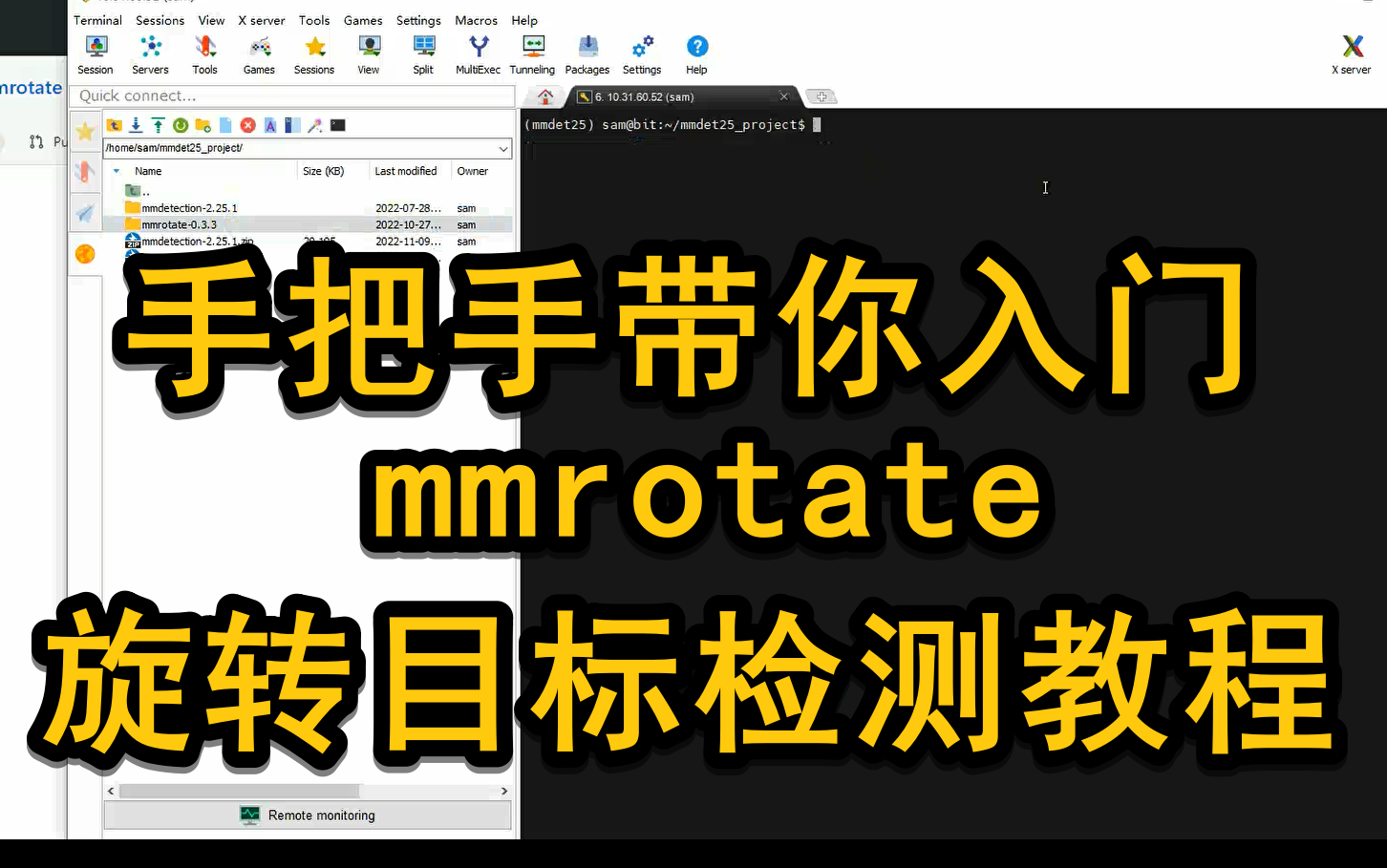Select the mmrotate-0.3.3 folder

pos(308,225)
